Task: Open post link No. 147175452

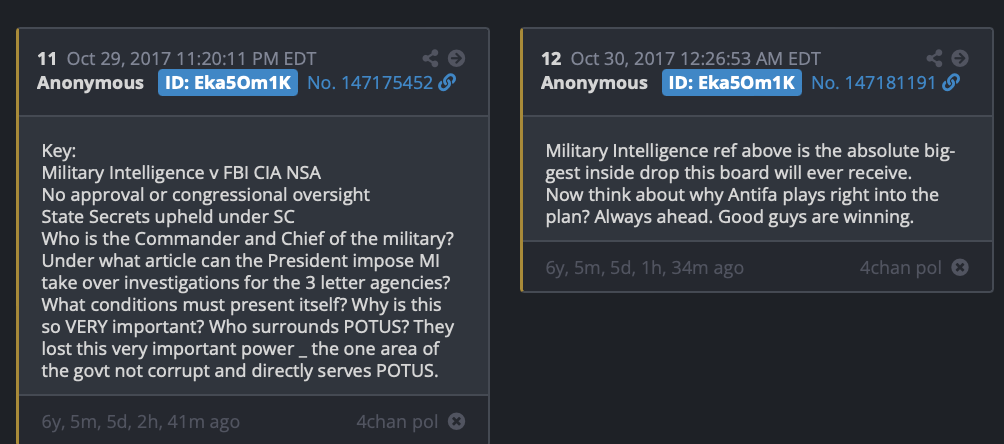Action: pyautogui.click(x=369, y=82)
